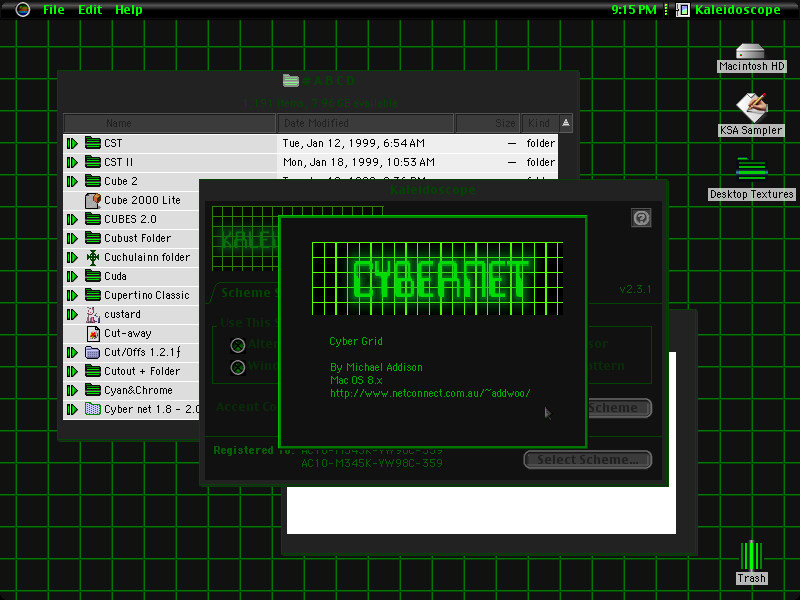Expand the Cuda folder triangle

(x=72, y=277)
